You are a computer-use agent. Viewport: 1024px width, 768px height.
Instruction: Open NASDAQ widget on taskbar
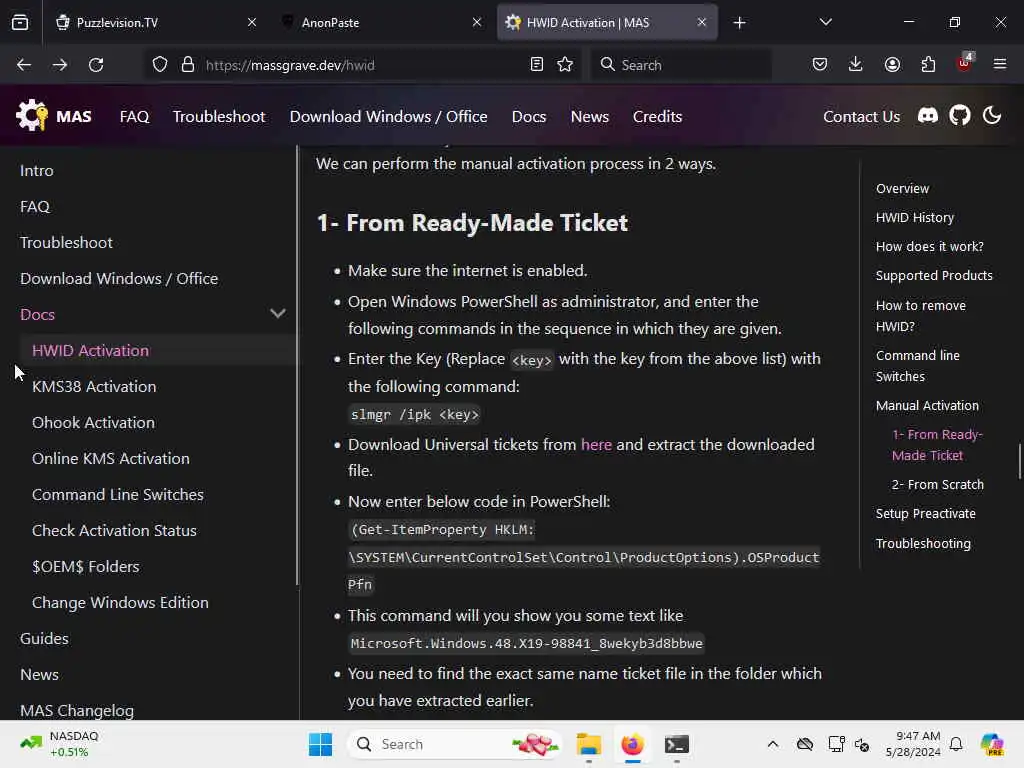60,744
